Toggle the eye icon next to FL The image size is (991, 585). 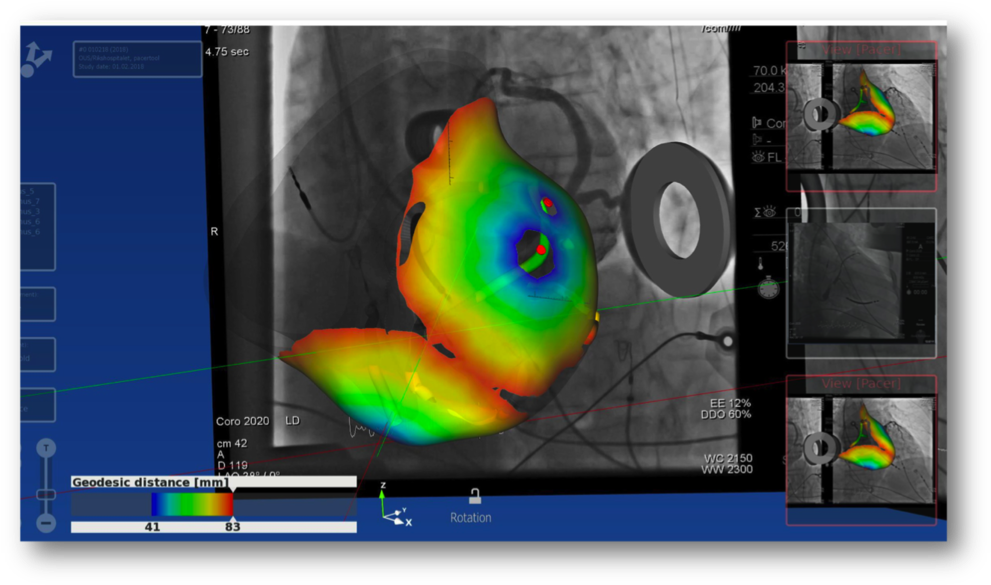758,157
